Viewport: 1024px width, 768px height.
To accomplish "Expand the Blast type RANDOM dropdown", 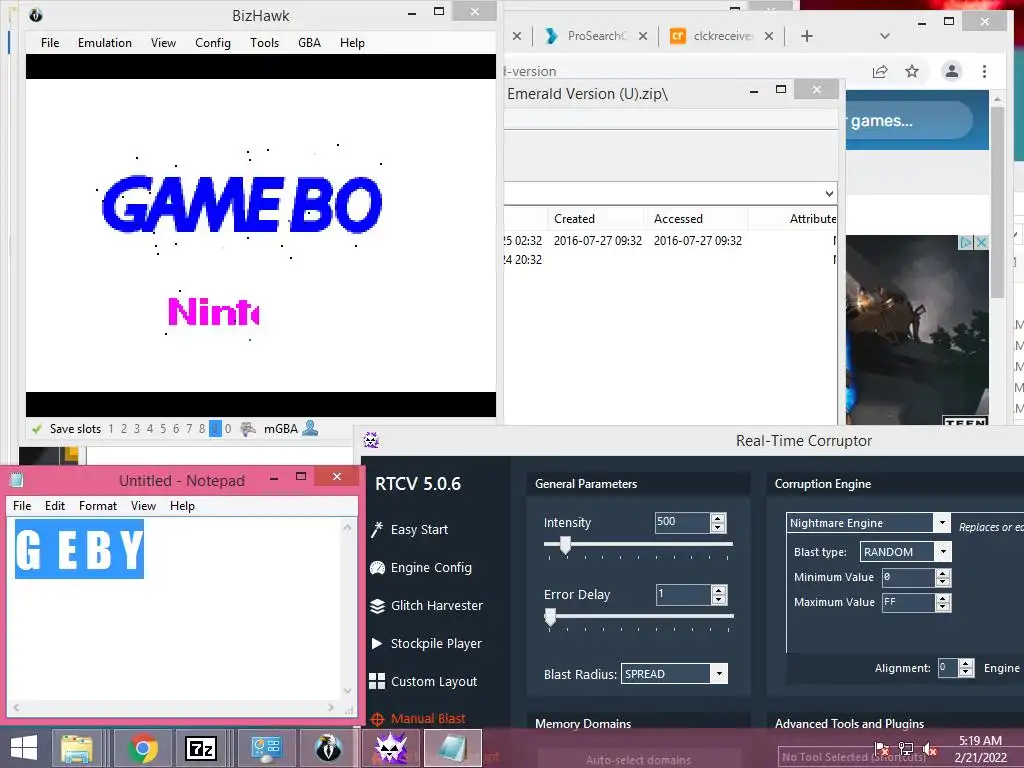I will (x=943, y=552).
